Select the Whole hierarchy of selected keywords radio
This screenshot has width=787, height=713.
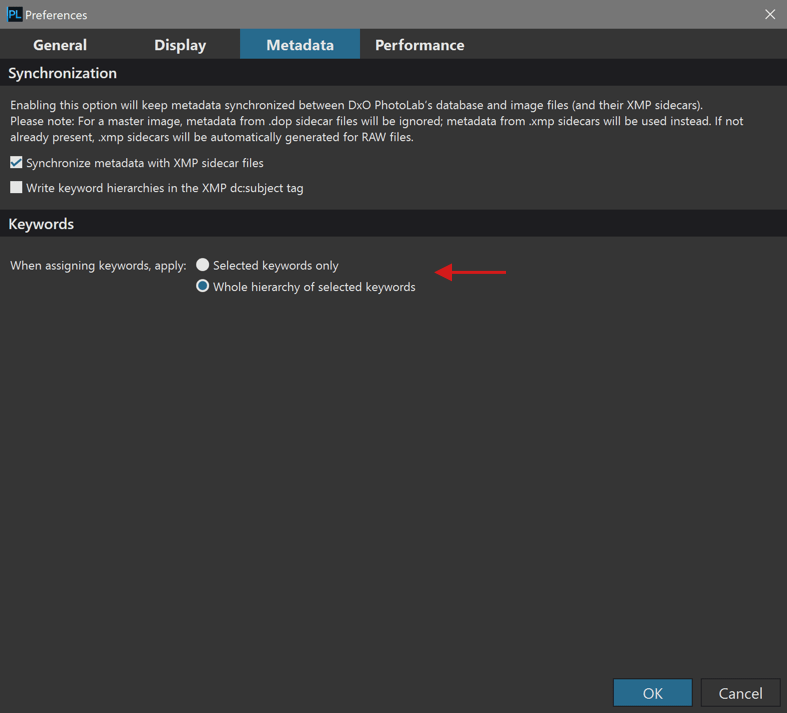(202, 286)
